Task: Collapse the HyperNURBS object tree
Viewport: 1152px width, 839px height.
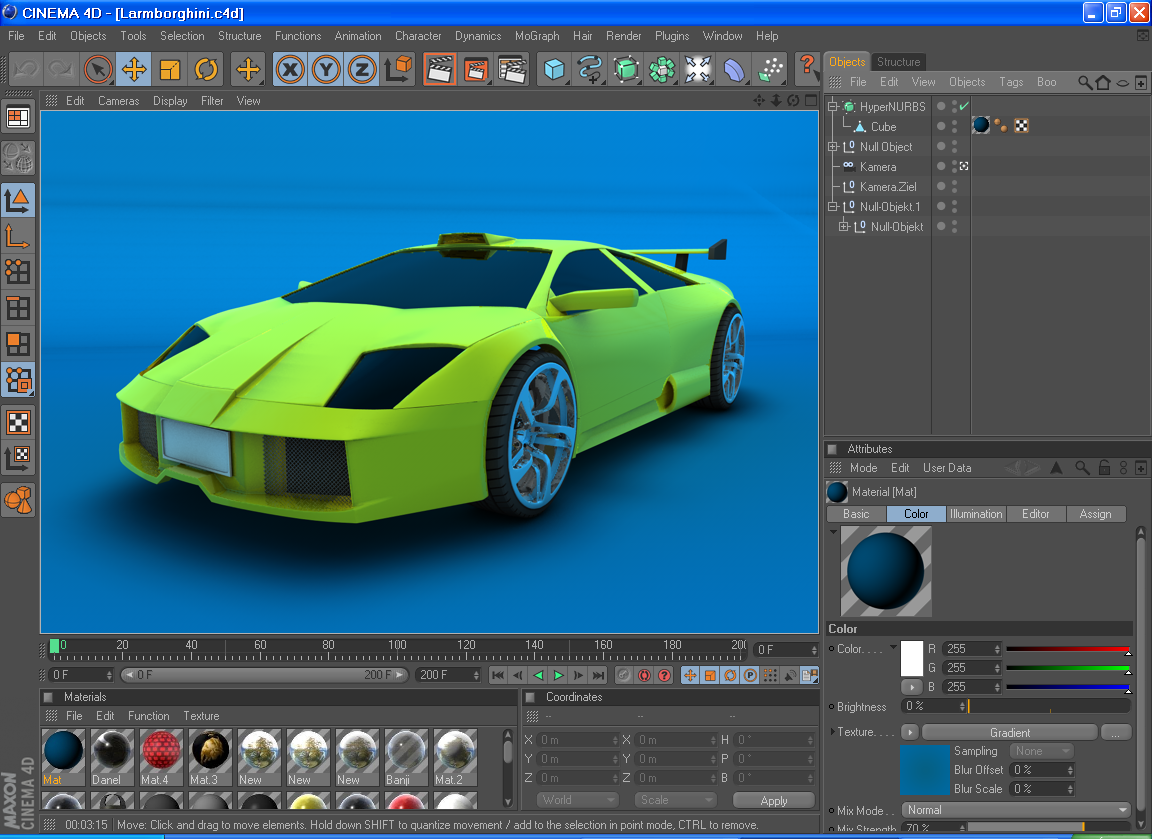Action: (833, 107)
